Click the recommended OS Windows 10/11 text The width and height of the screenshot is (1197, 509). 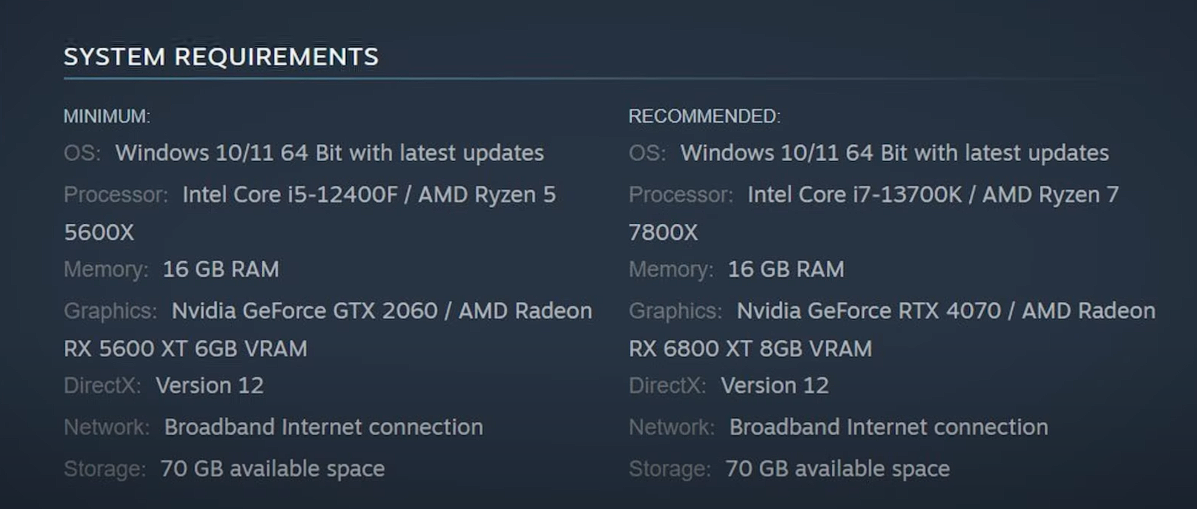[894, 153]
